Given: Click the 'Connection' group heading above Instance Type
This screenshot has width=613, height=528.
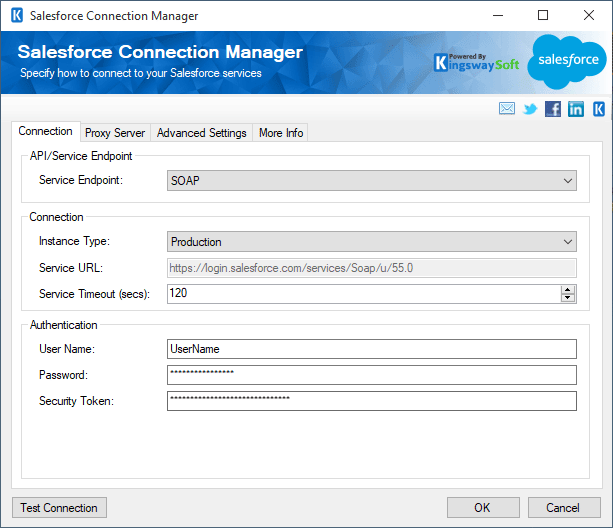Looking at the screenshot, I should coord(56,217).
